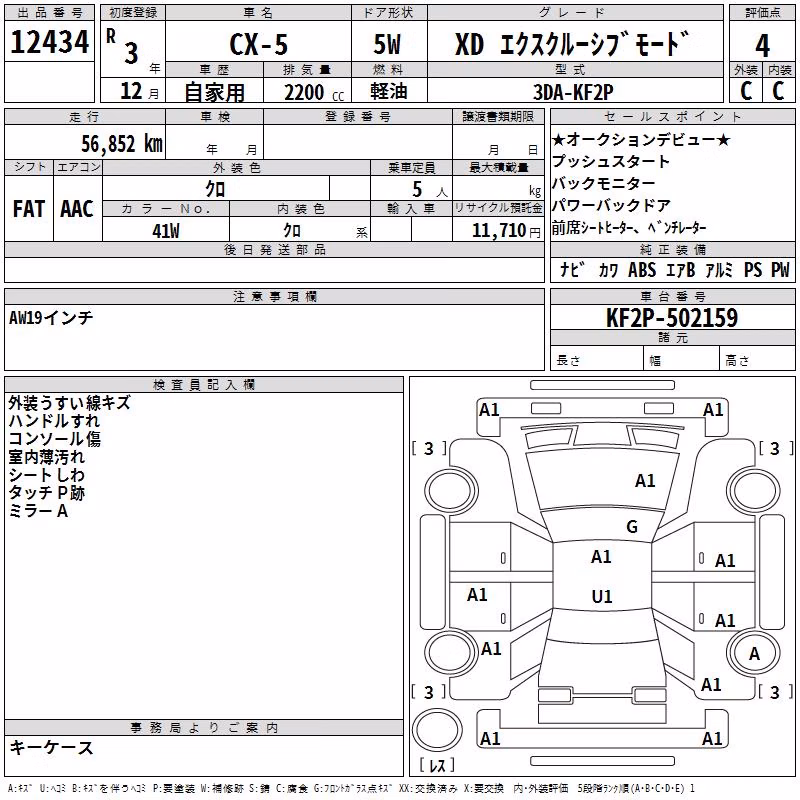Click the ABS equipment label
The width and height of the screenshot is (800, 800).
tap(642, 270)
